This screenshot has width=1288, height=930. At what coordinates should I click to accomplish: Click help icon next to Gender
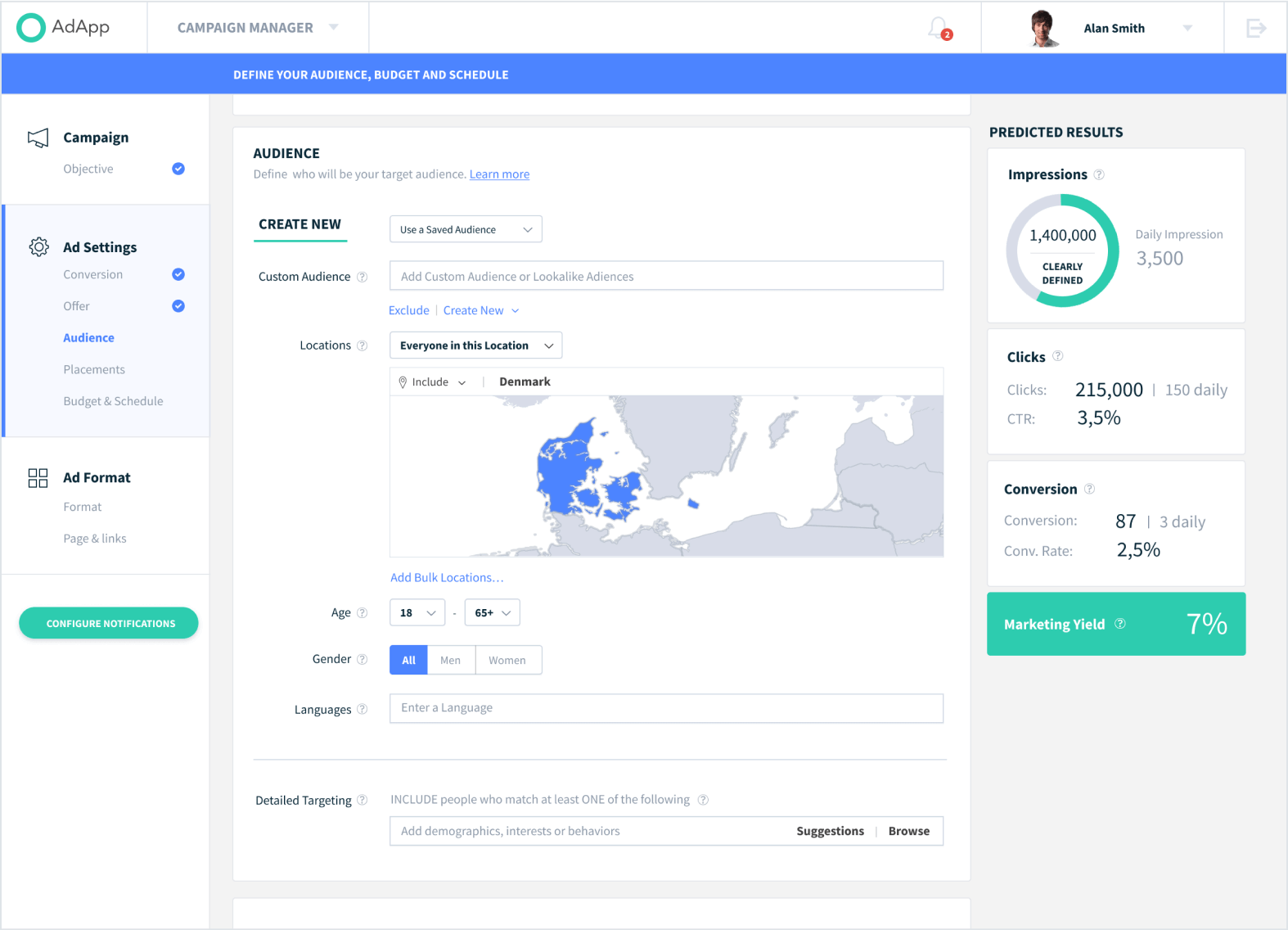pos(362,659)
